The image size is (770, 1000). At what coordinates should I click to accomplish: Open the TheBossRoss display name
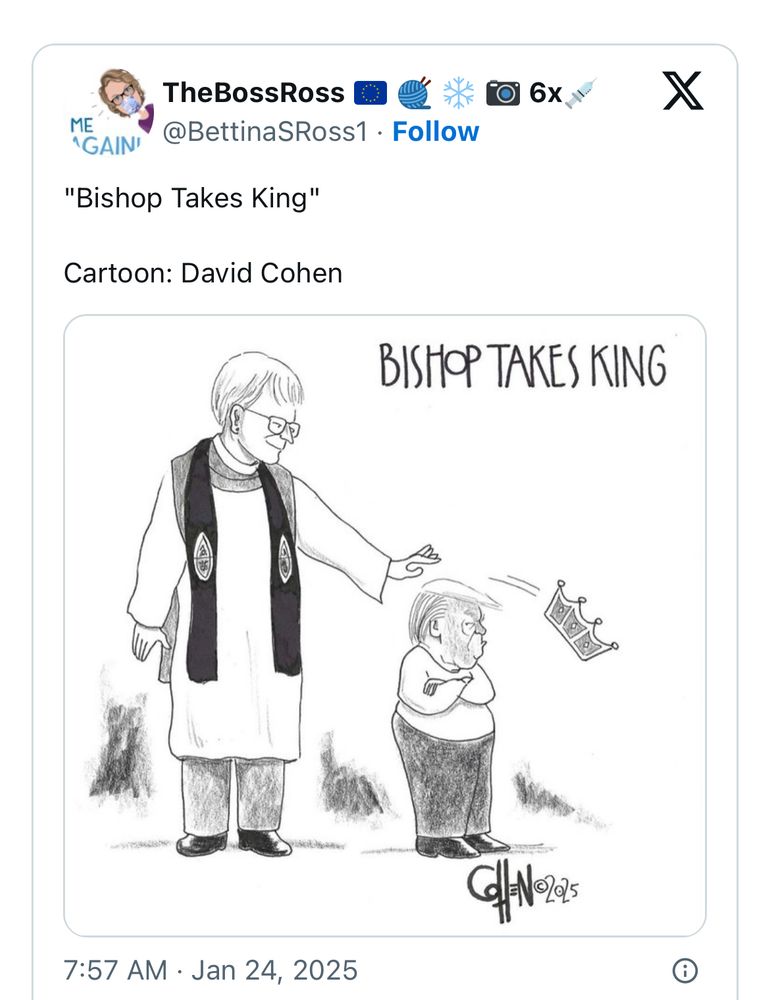(253, 93)
